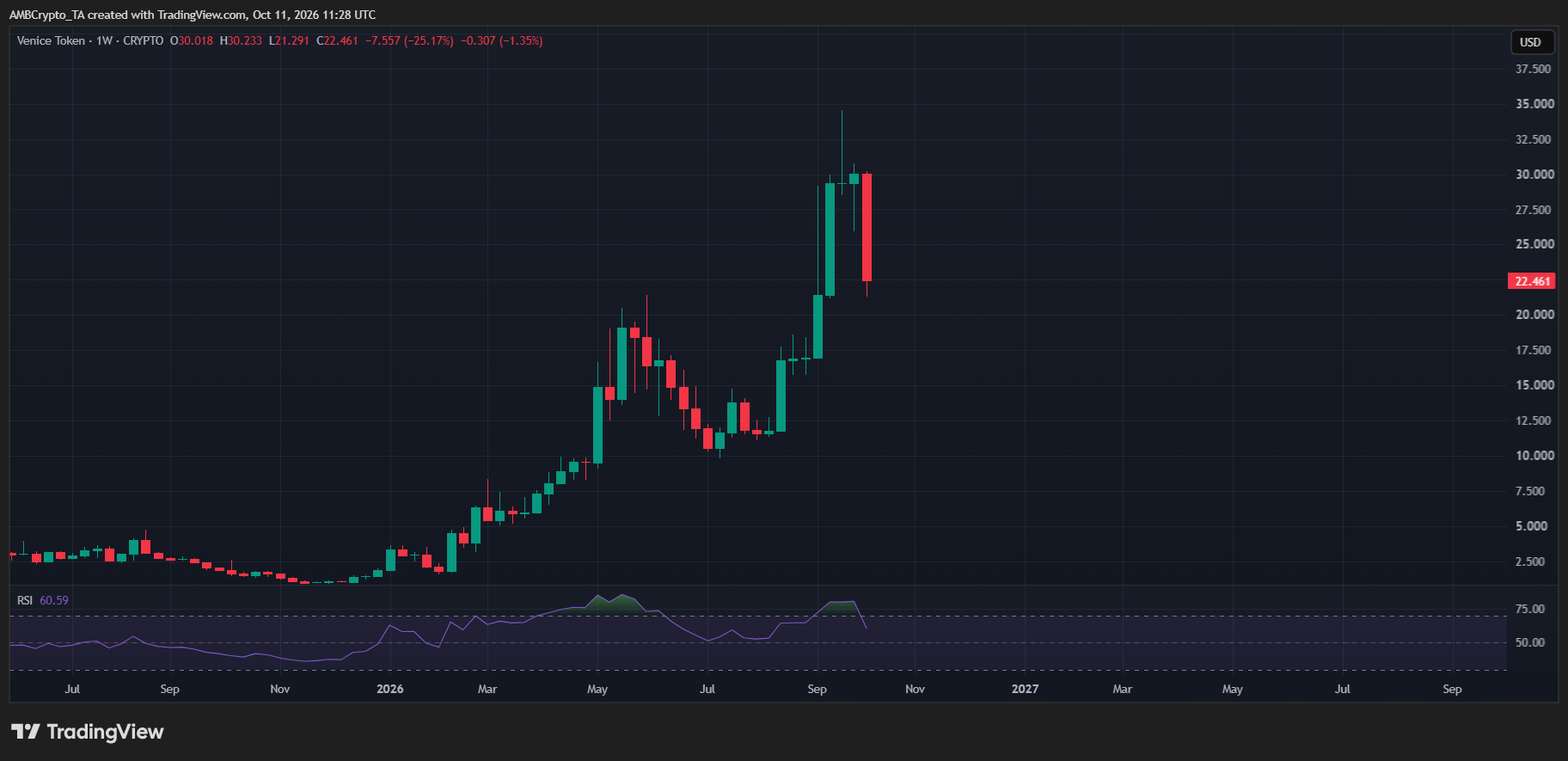This screenshot has height=761, width=1568.
Task: Click the 50.00 RSI axis label
Action: pyautogui.click(x=1530, y=642)
